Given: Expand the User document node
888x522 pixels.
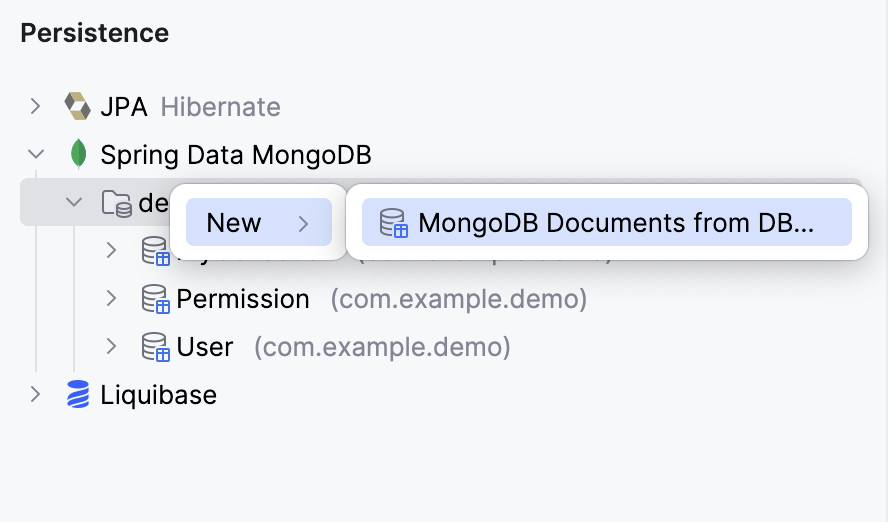Looking at the screenshot, I should (112, 347).
